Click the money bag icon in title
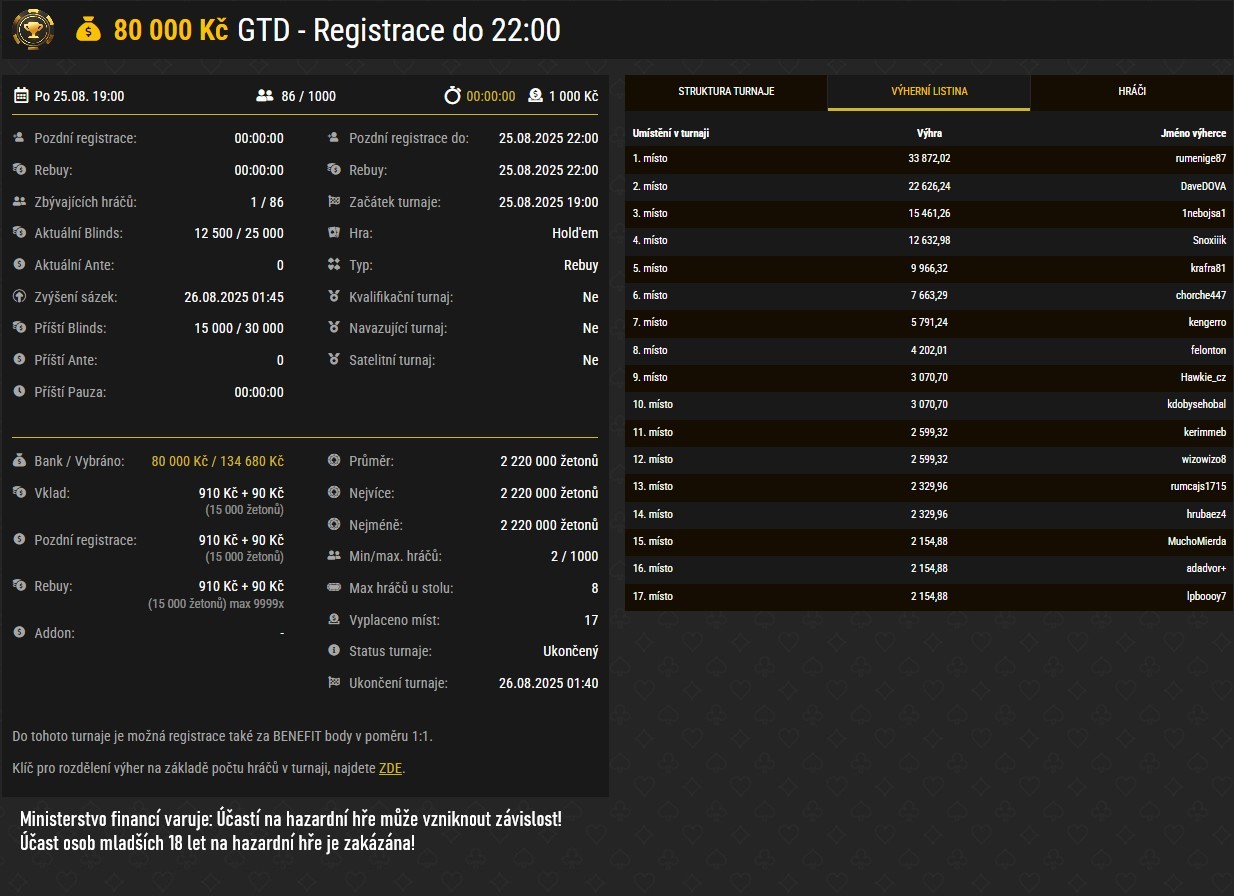The height and width of the screenshot is (896, 1234). [x=89, y=30]
